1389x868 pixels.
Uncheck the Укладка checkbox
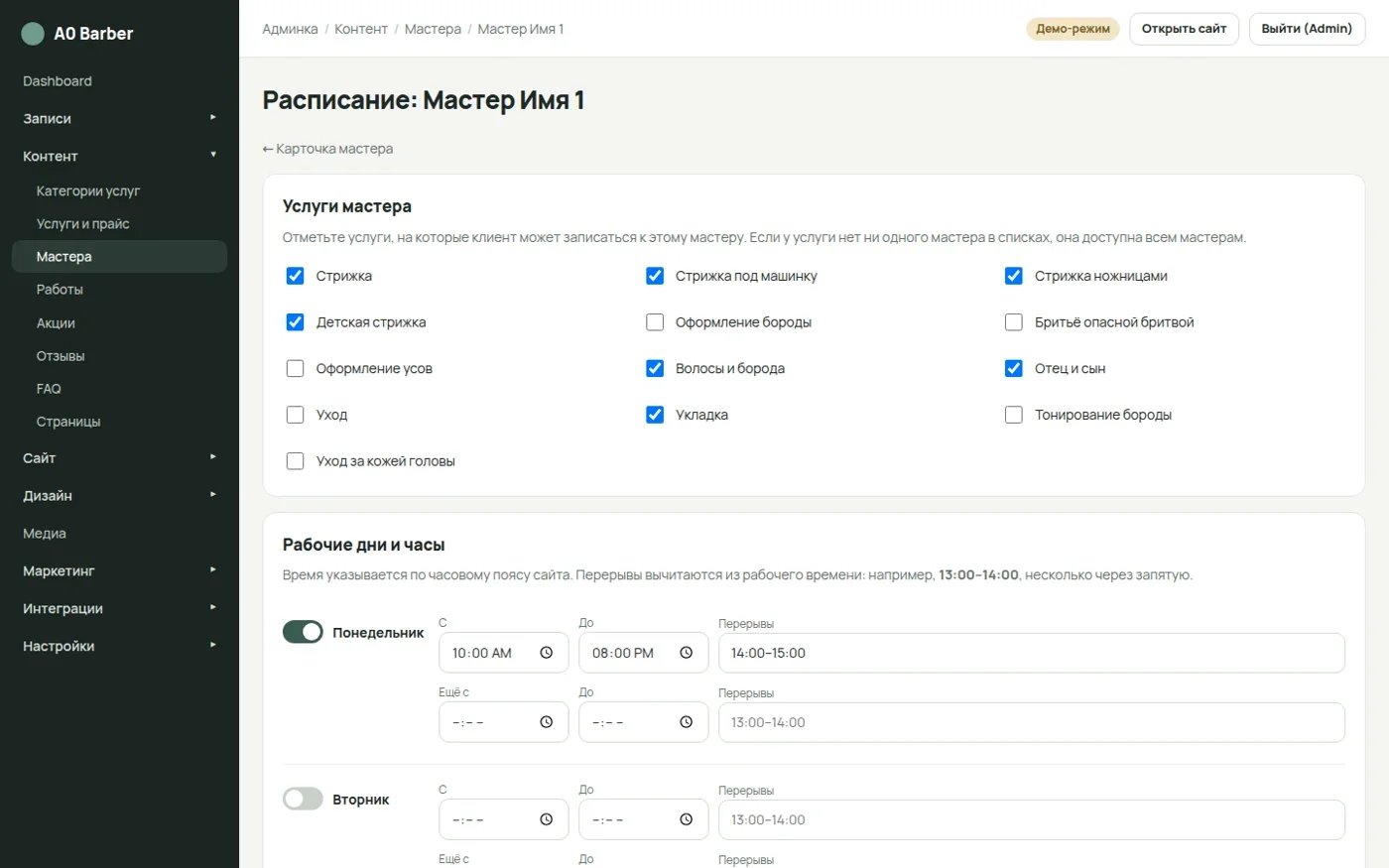pyautogui.click(x=655, y=415)
